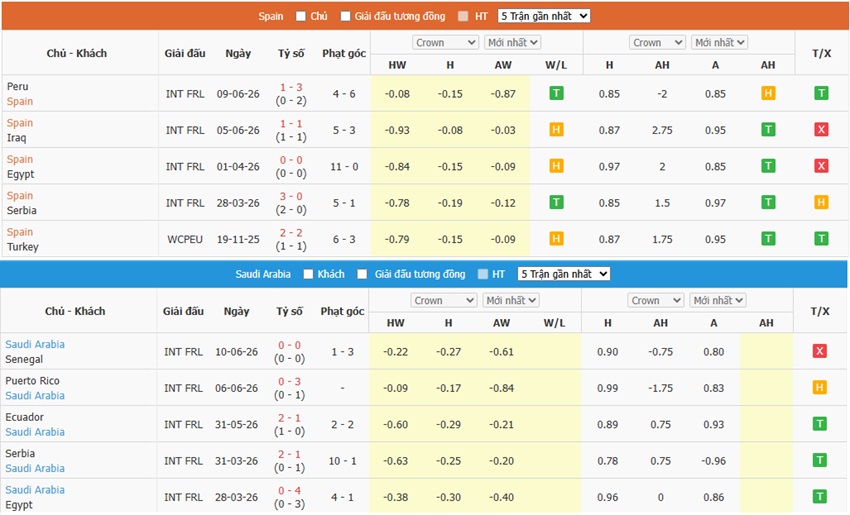
Task: Click Phạt góc header in Spain table
Action: coord(344,53)
